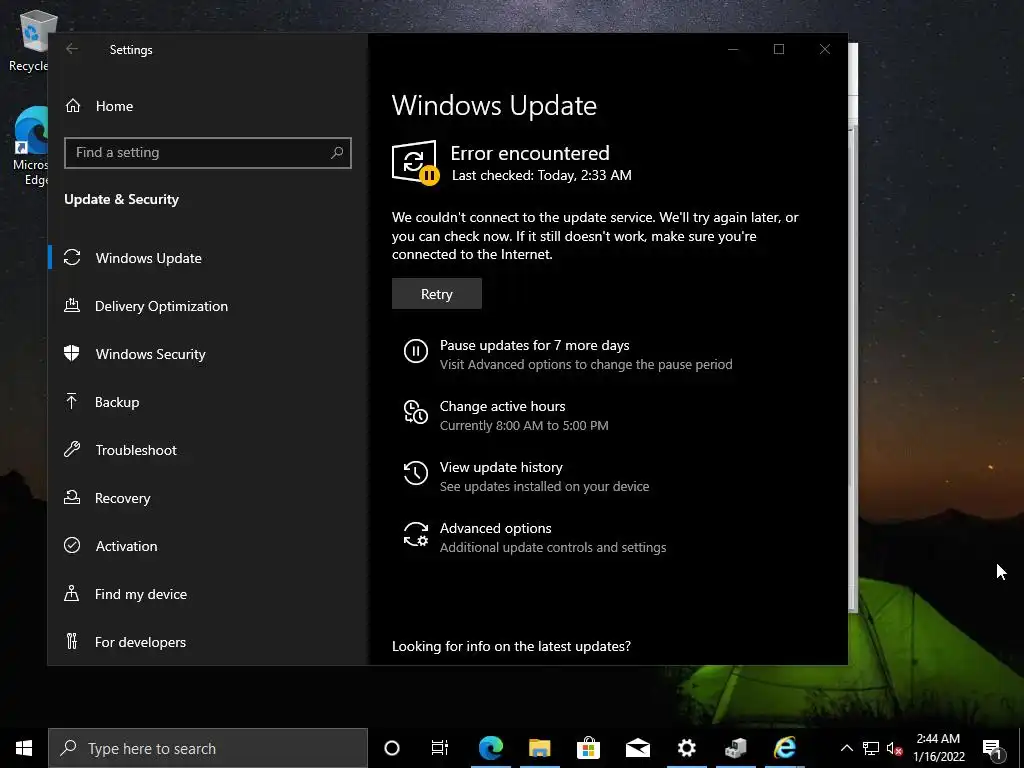The image size is (1024, 768).
Task: Open Cortana circle on taskbar
Action: (x=392, y=748)
